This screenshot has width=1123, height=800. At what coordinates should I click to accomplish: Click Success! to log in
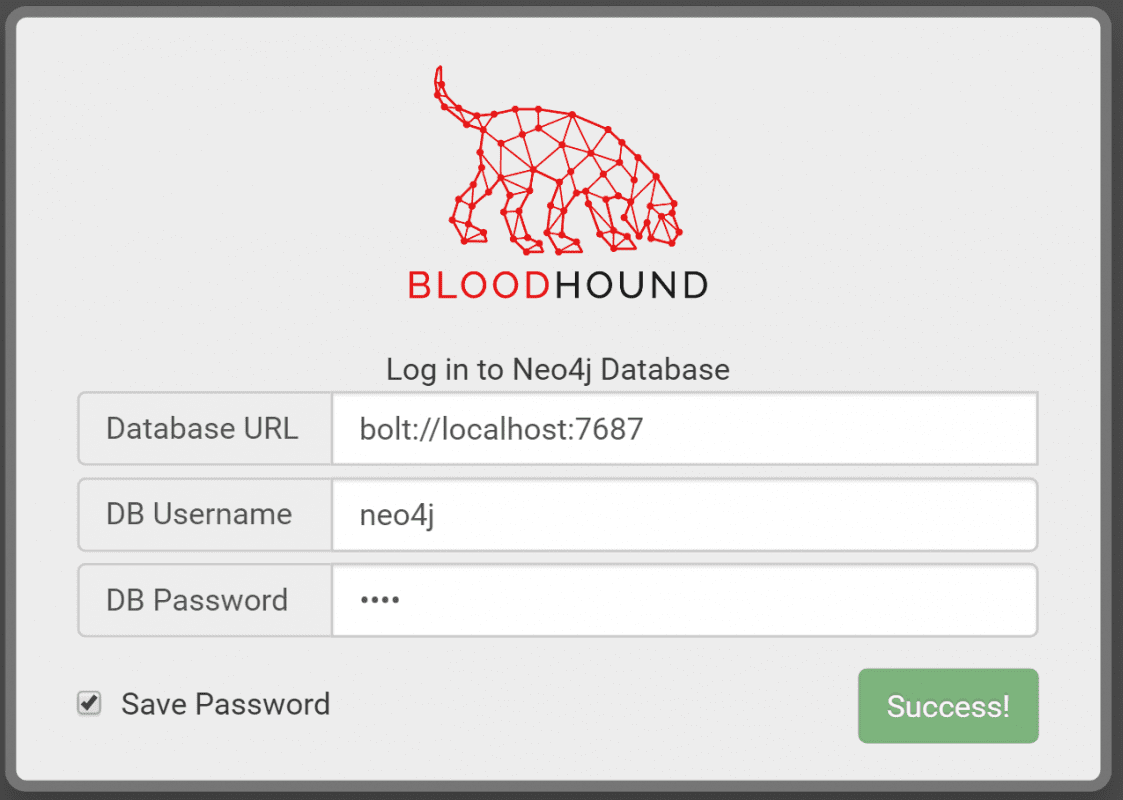coord(947,706)
